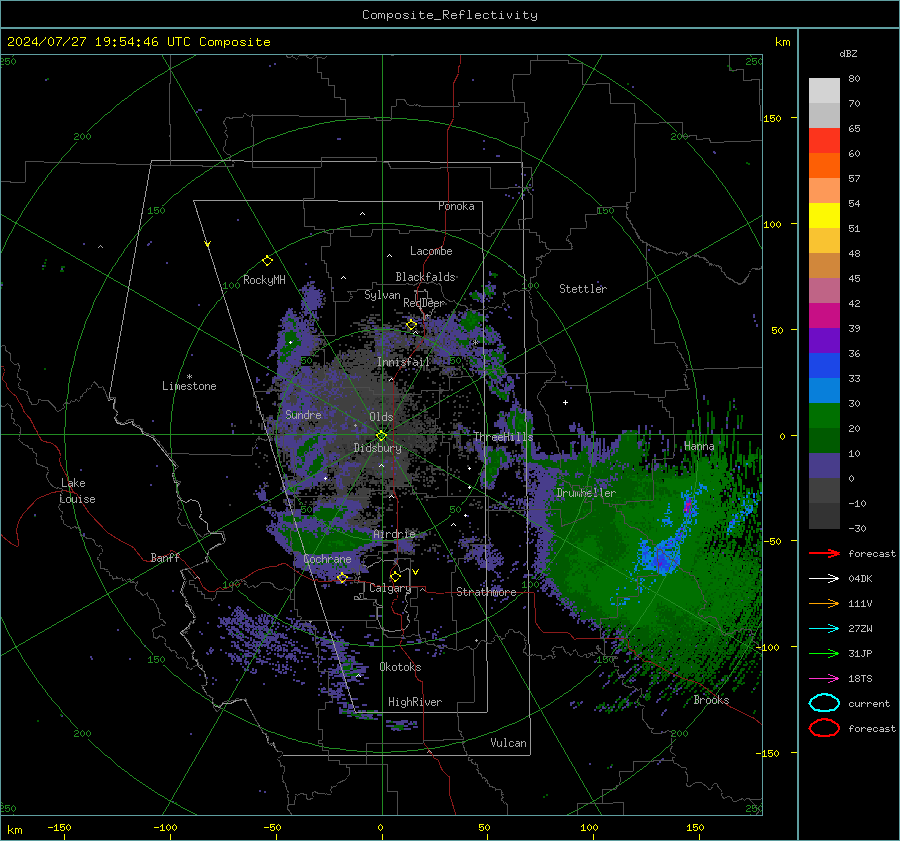Select the orange 111V arrow legend entry

(x=824, y=603)
